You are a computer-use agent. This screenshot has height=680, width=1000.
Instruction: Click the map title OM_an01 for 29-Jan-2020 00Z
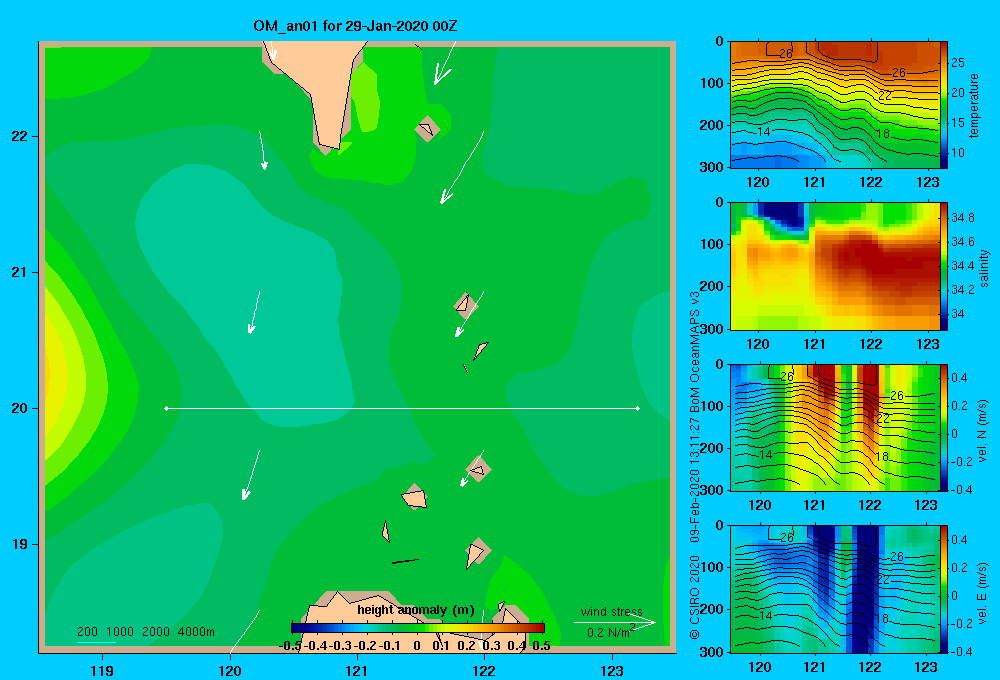point(355,26)
